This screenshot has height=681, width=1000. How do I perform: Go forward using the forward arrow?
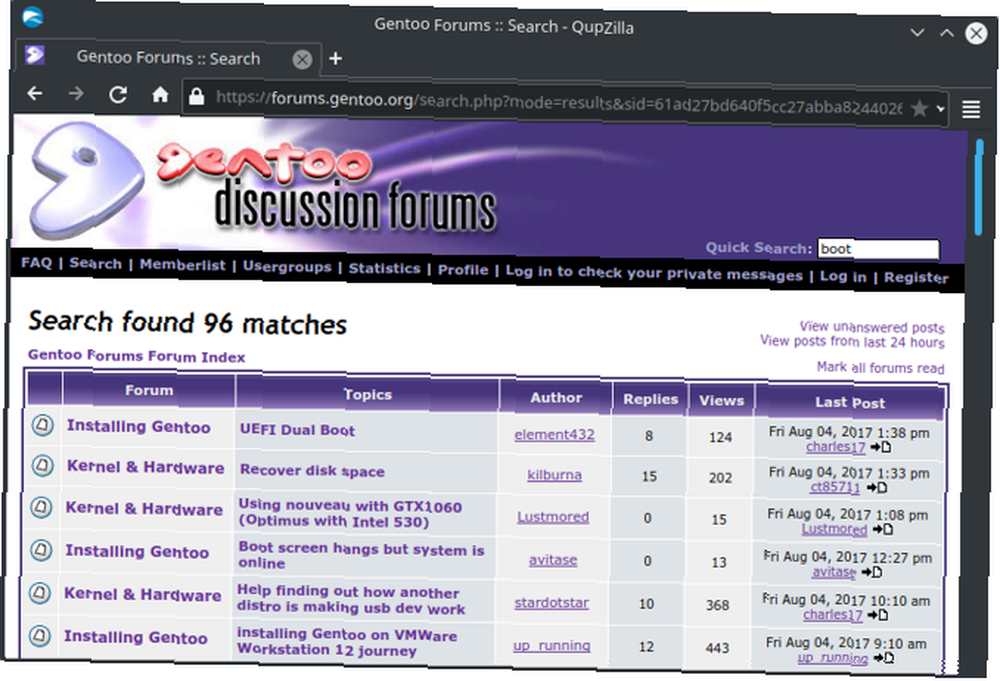point(77,94)
